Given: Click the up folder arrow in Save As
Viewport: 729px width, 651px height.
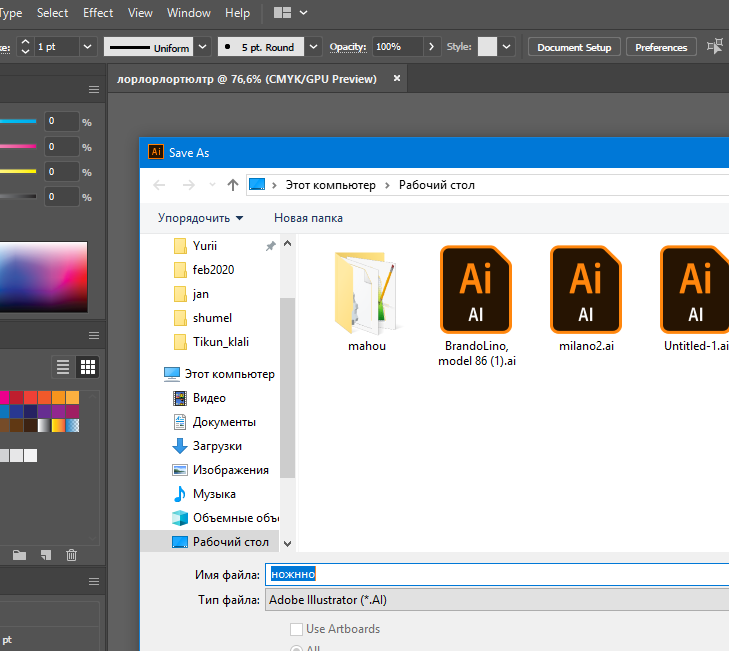Looking at the screenshot, I should pyautogui.click(x=233, y=185).
